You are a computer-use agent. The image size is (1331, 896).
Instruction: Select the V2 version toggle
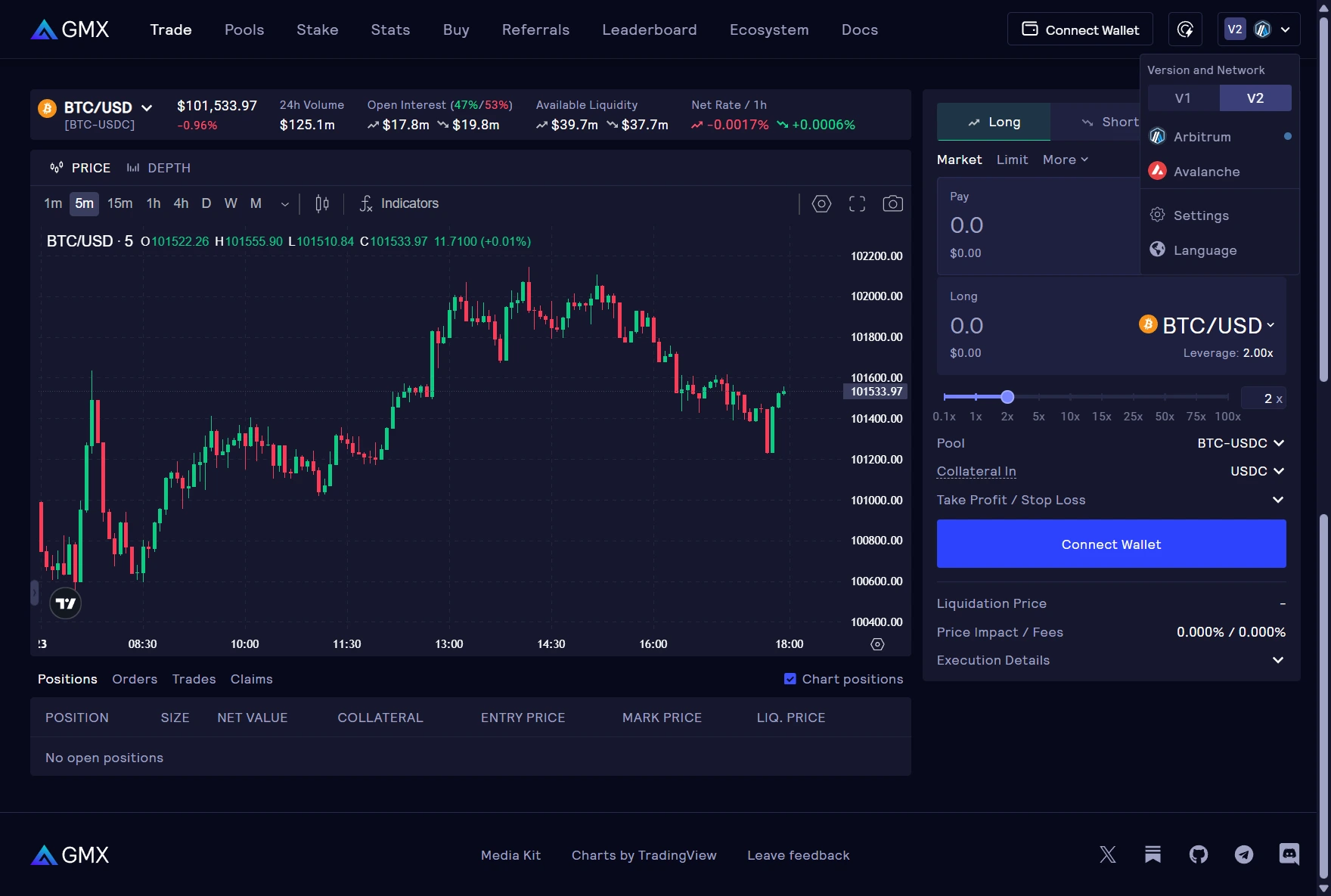(x=1255, y=98)
